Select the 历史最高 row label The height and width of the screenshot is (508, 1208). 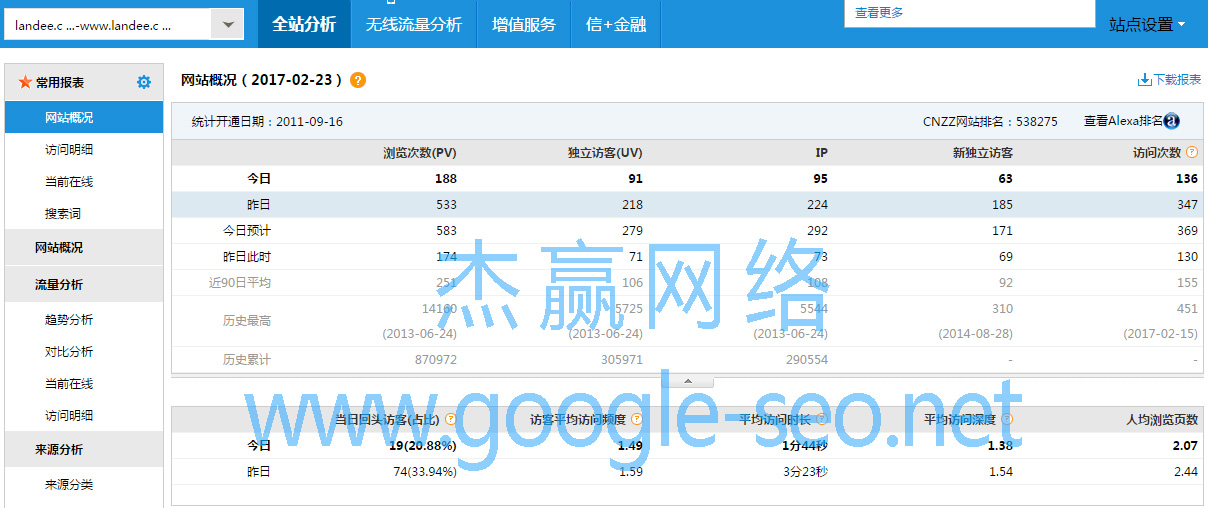(246, 321)
